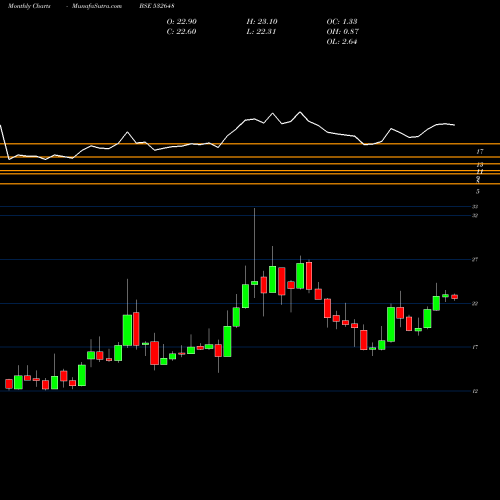Viewport: 500px width, 500px height.
Task: Click the 'OH: 0.87' value
Action: pos(343,32)
